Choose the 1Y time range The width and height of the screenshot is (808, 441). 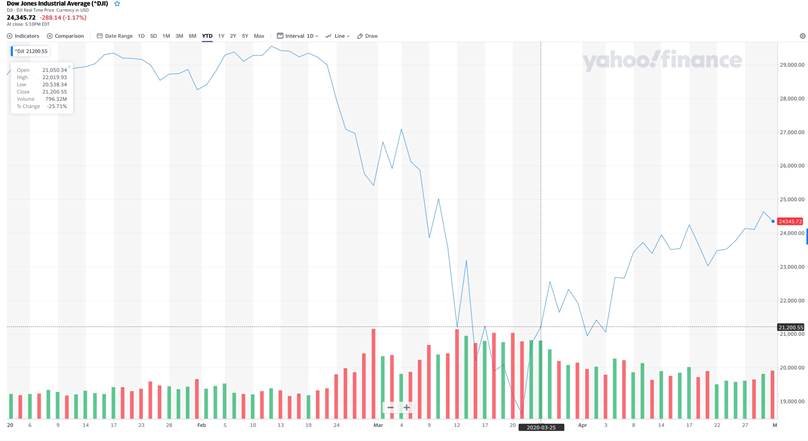coord(221,36)
